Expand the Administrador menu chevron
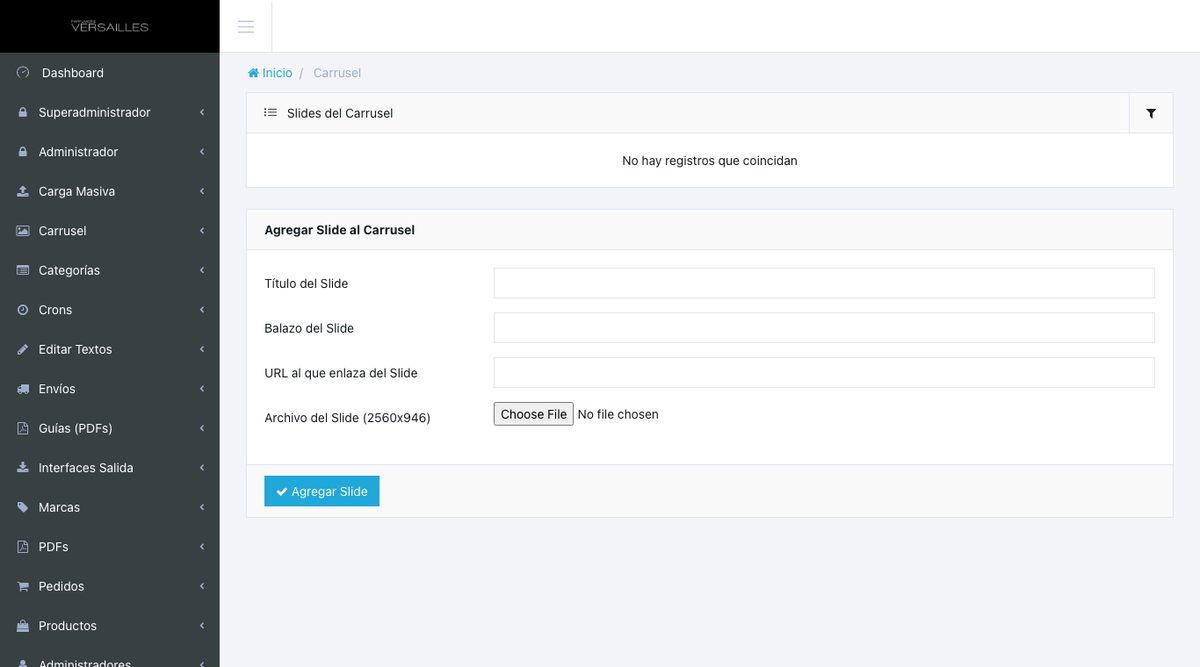This screenshot has width=1200, height=667. (x=202, y=152)
